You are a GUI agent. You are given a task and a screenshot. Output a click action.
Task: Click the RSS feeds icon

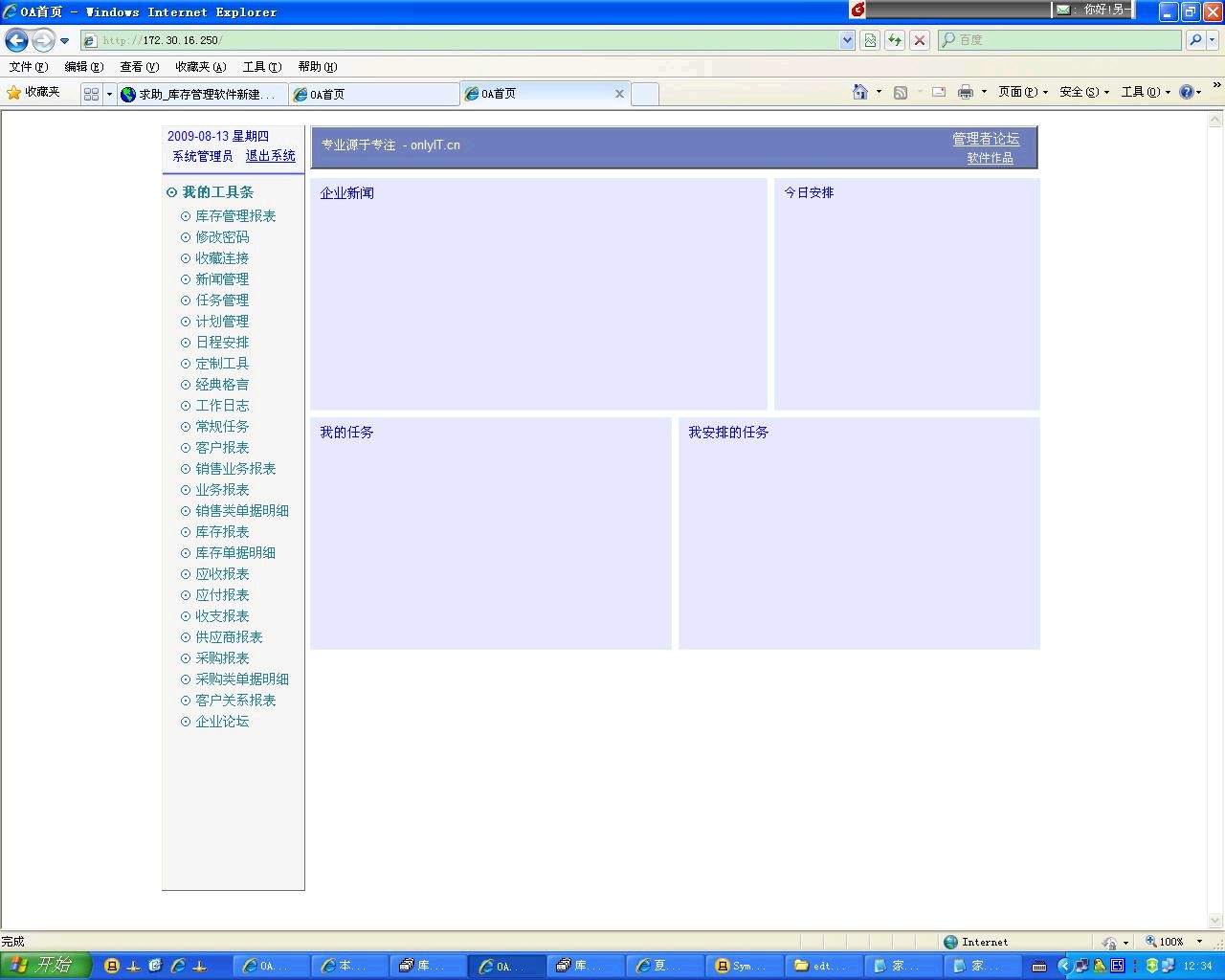pyautogui.click(x=901, y=92)
